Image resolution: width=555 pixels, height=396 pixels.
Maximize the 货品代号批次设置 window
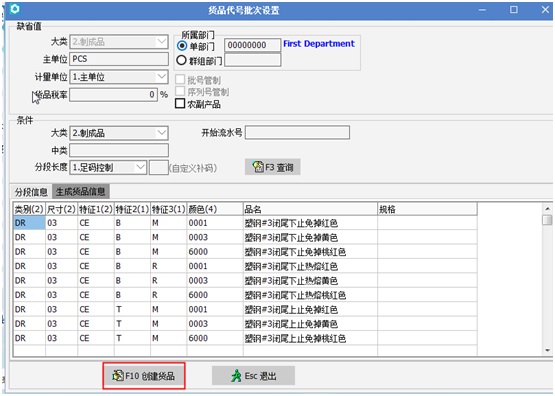click(x=514, y=10)
